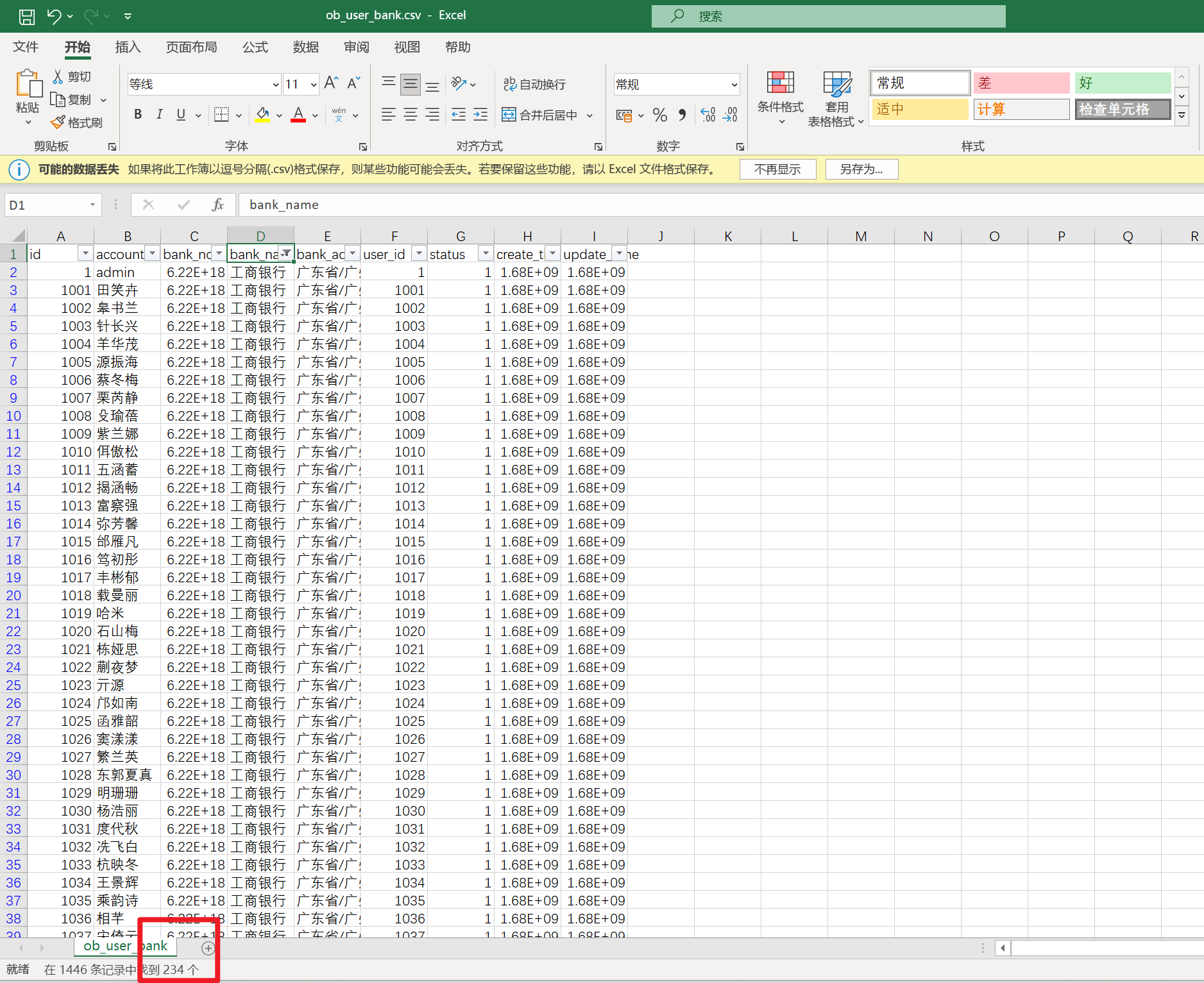
Task: Open filter dropdown for account column
Action: click(x=152, y=254)
